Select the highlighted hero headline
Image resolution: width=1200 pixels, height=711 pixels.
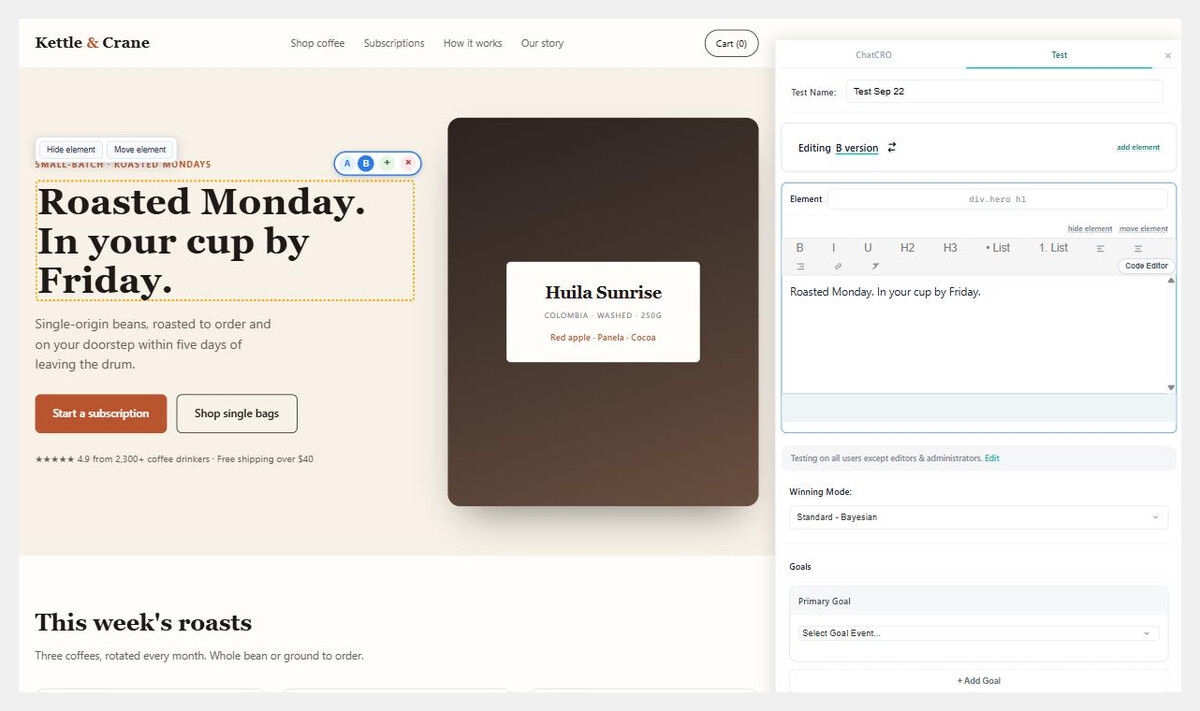click(x=225, y=240)
